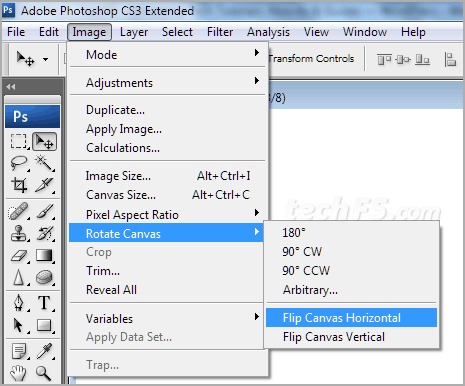
Task: Rotate canvas 90° CCW
Action: pos(351,271)
